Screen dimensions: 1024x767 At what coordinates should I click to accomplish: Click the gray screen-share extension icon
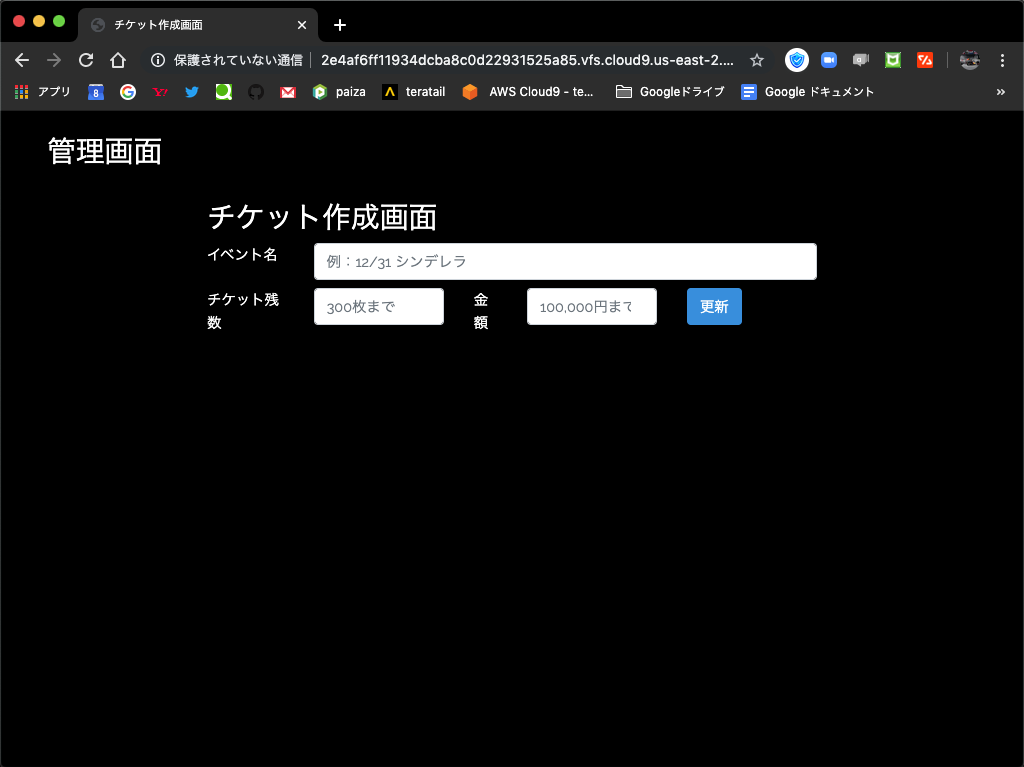click(x=861, y=60)
